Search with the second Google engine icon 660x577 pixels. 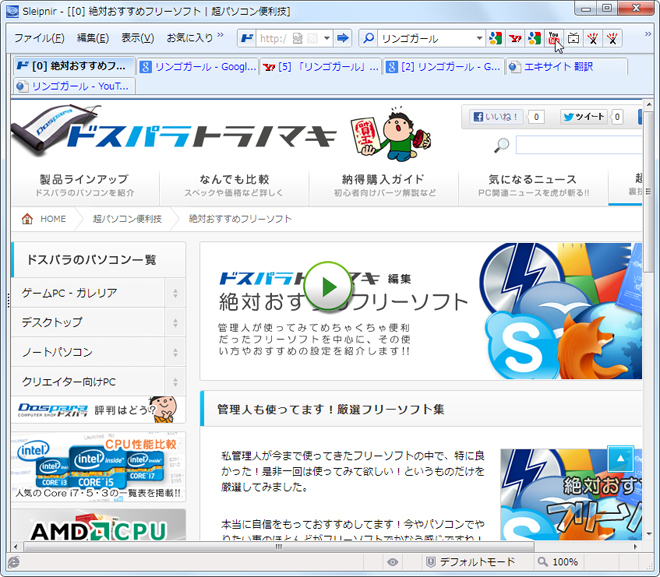(534, 39)
